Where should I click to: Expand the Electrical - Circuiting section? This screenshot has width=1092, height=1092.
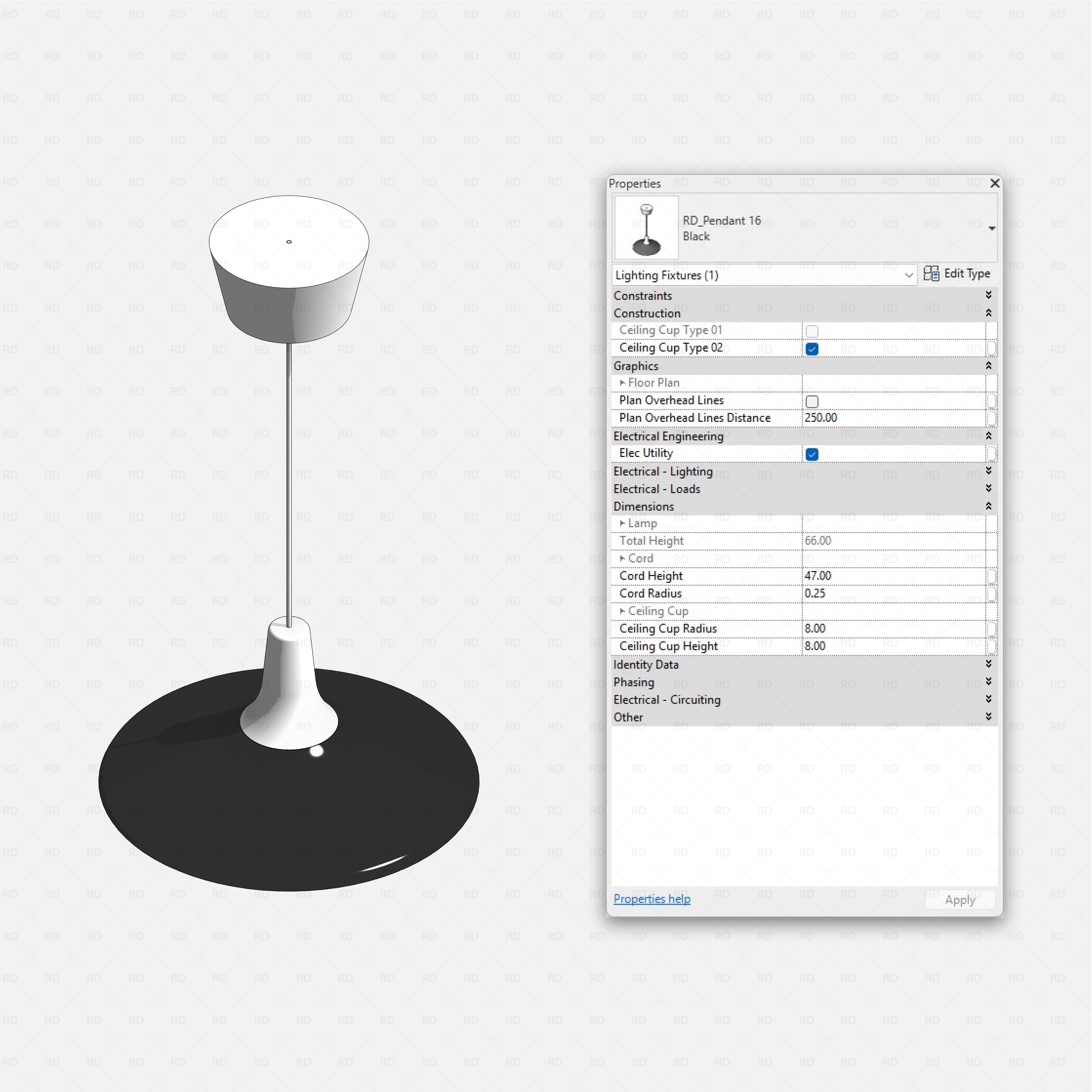(x=988, y=699)
